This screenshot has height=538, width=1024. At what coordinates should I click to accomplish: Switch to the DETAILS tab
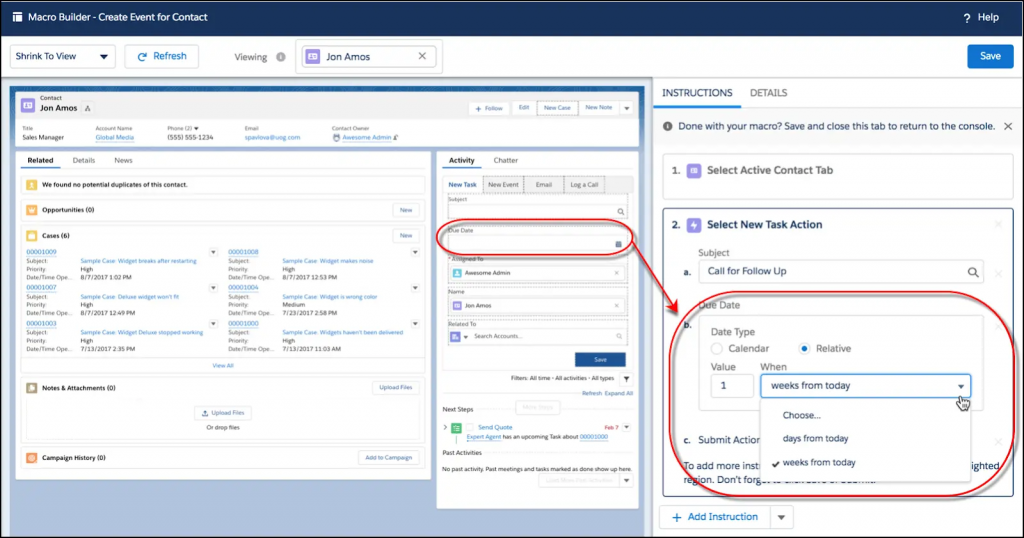(768, 93)
